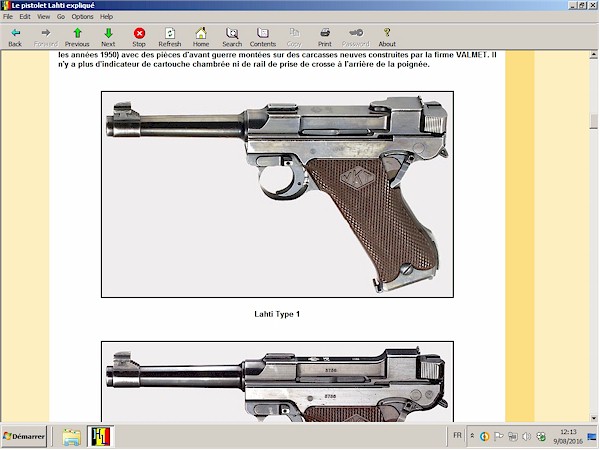
Task: Click the Show desktop button
Action: coord(593,437)
